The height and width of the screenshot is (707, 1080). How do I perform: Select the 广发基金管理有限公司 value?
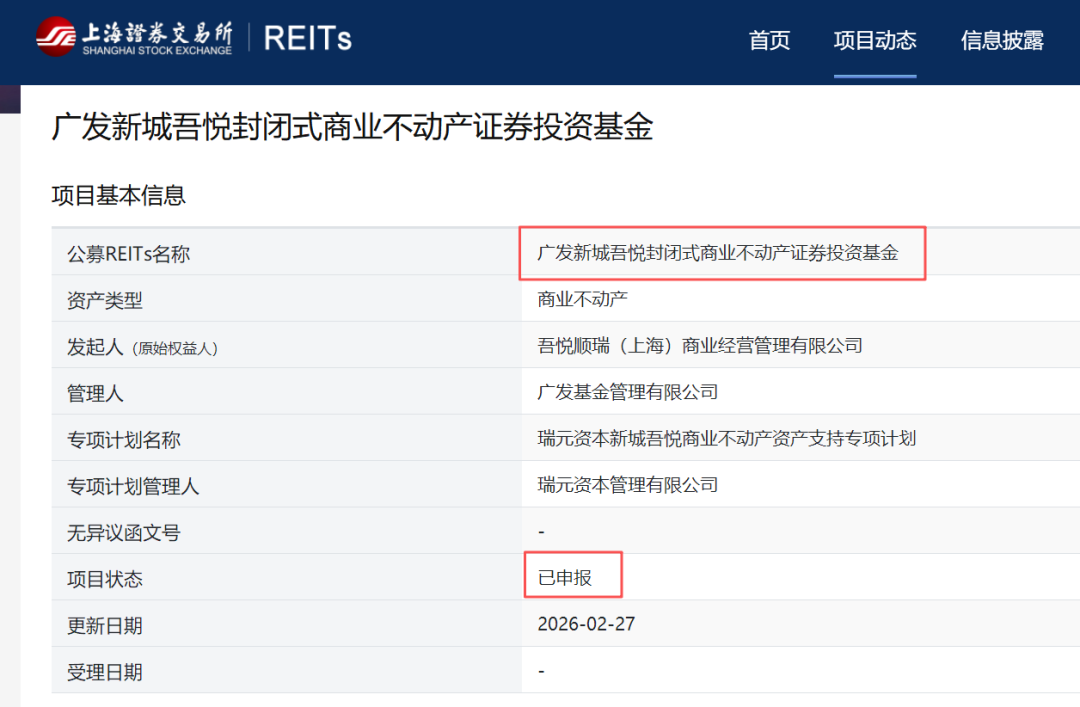pos(627,392)
